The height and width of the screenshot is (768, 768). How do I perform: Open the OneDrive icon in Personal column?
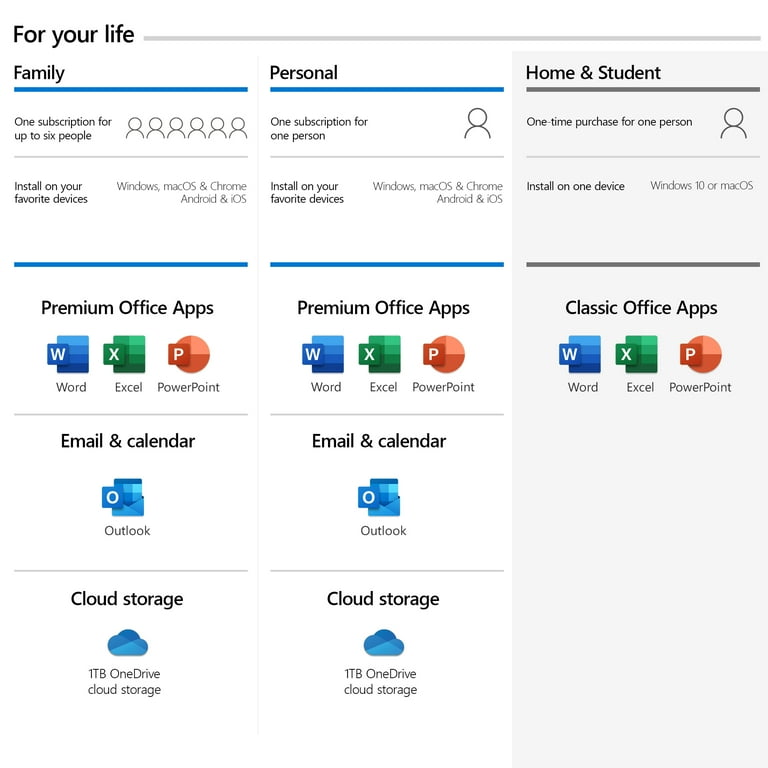pos(383,642)
